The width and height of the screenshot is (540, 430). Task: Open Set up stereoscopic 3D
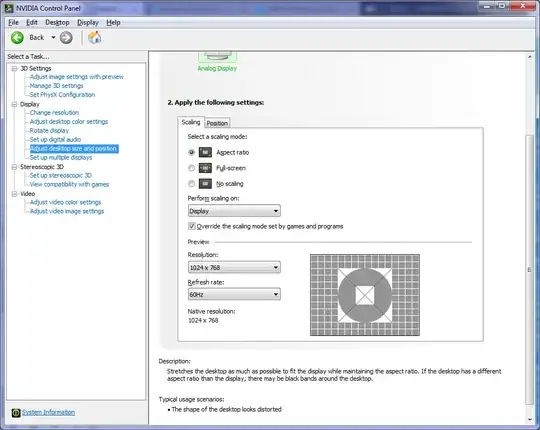tap(61, 175)
